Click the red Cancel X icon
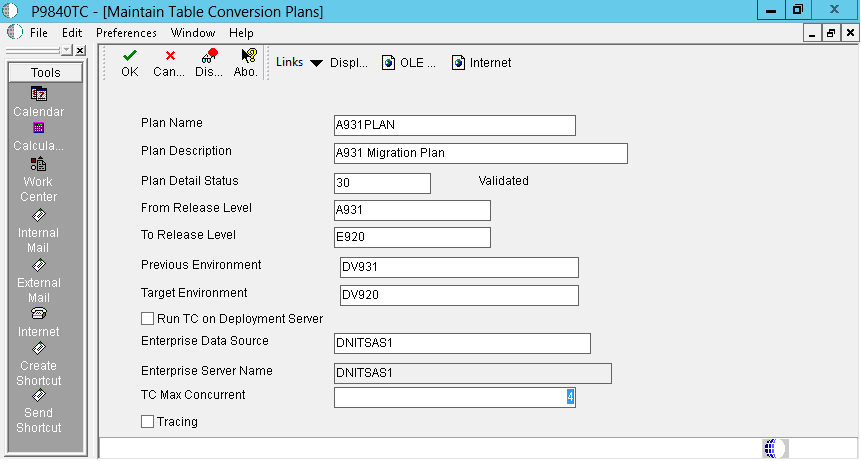Screen dimensions: 861x461 (x=170, y=55)
